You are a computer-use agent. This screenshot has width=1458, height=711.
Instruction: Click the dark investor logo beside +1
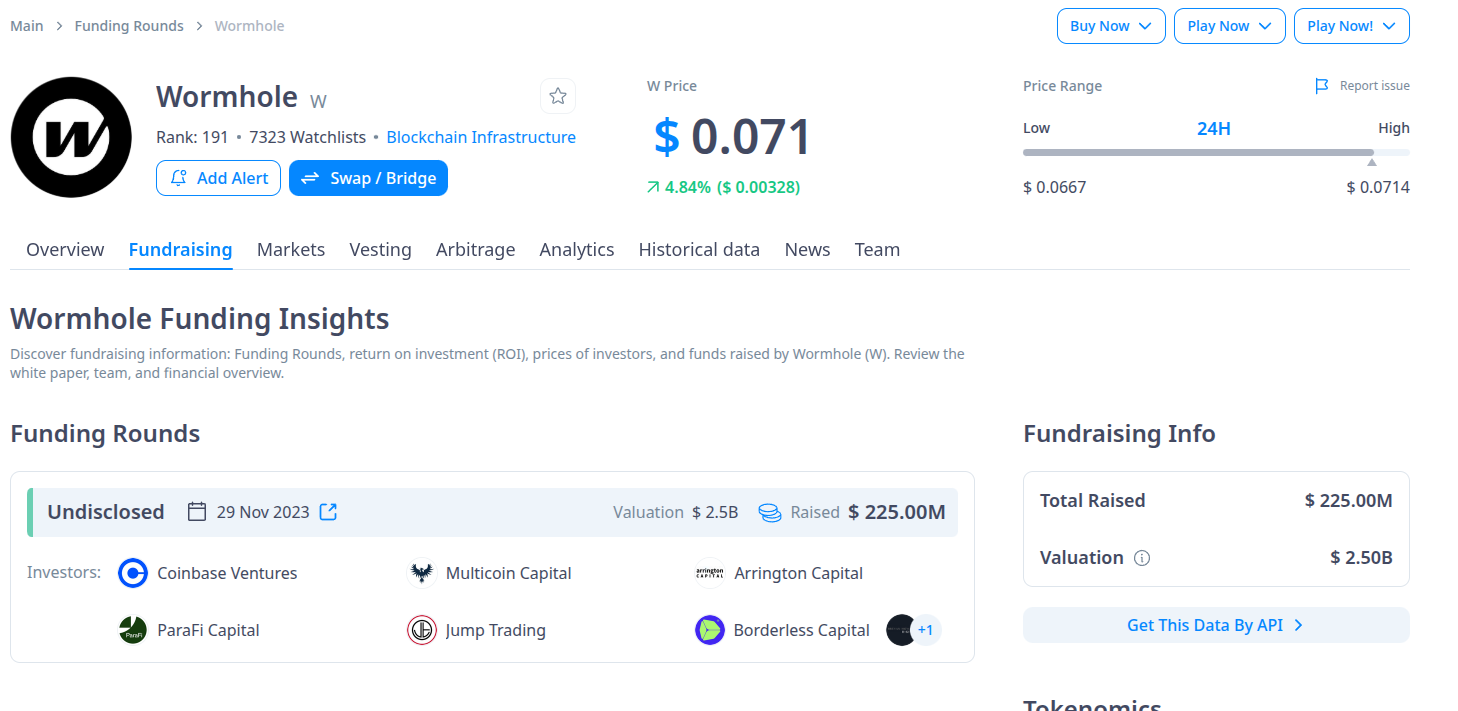(x=900, y=630)
